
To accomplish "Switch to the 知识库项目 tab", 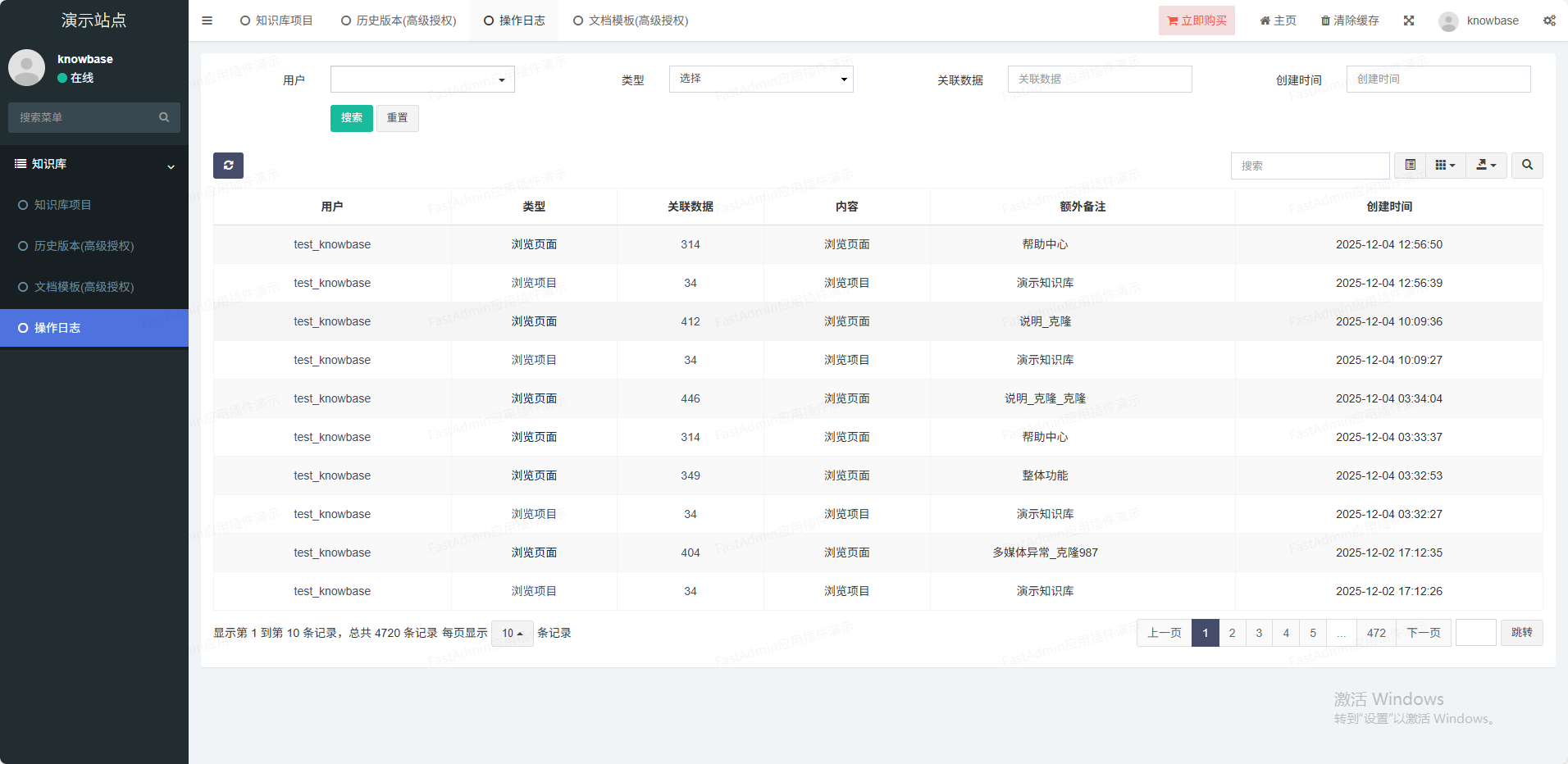I will 276,20.
